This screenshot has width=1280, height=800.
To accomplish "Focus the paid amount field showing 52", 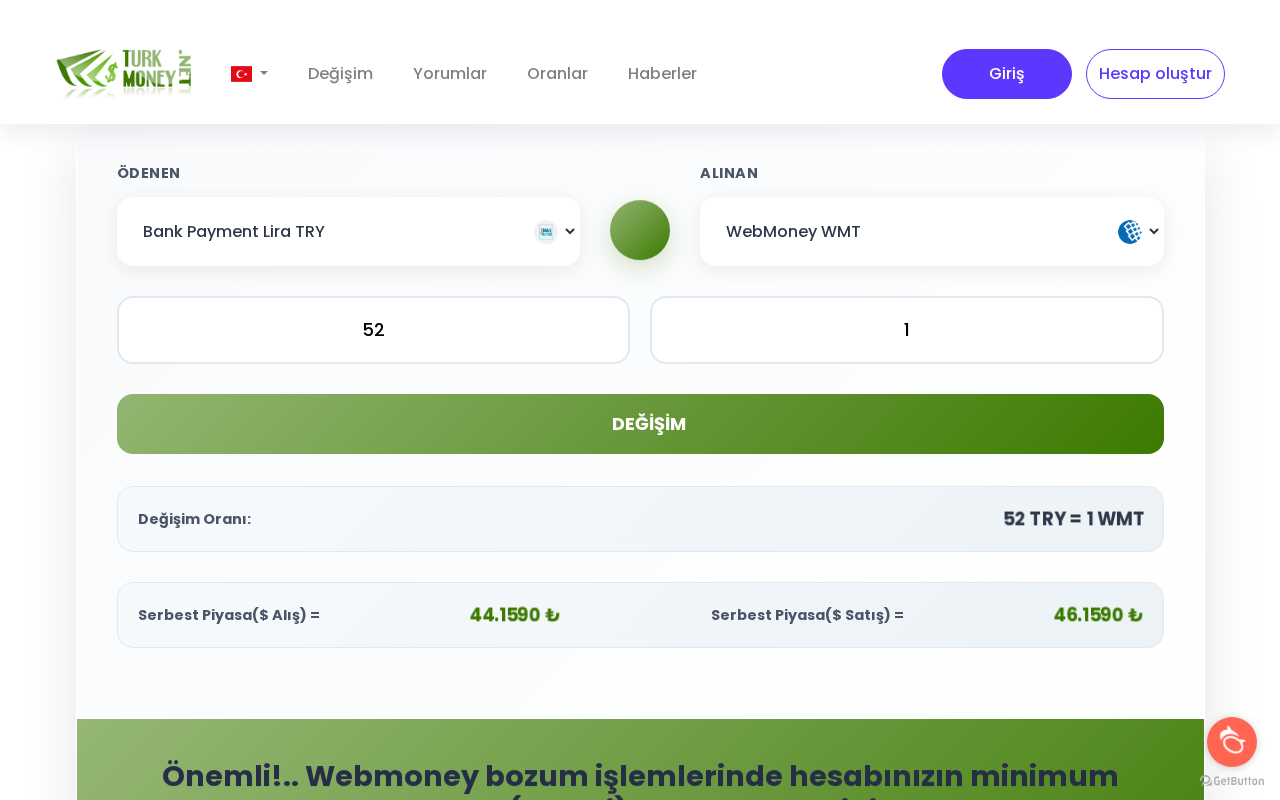I will [x=373, y=330].
